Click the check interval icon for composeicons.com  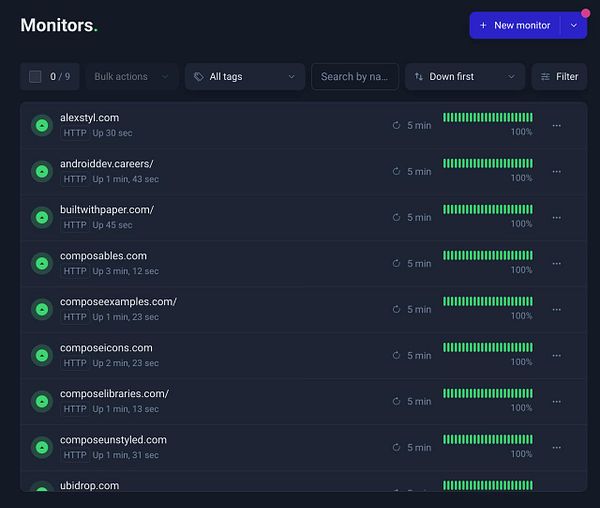396,355
